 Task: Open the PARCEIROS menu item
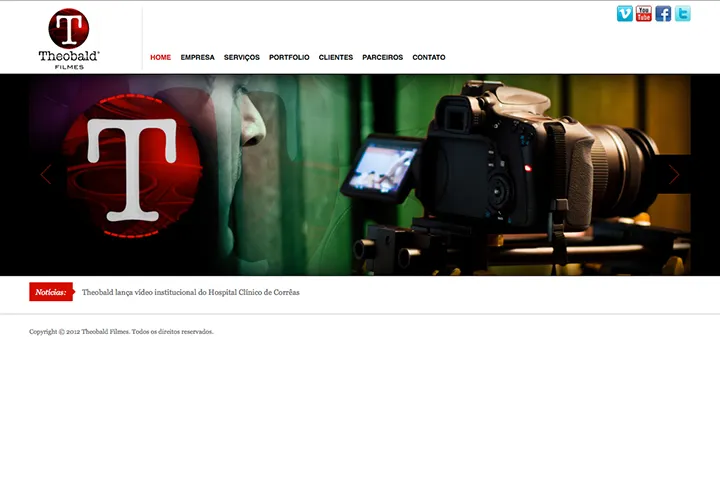(x=382, y=57)
